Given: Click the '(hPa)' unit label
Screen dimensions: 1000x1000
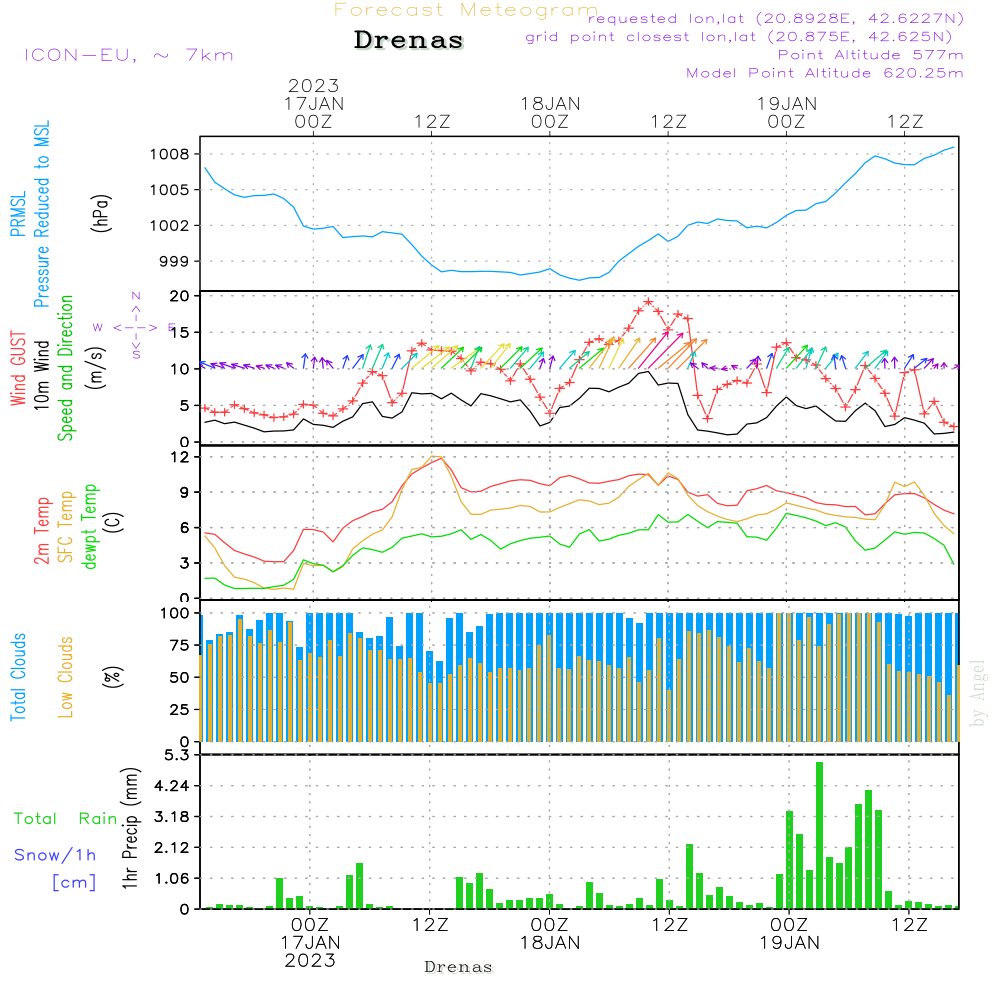Looking at the screenshot, I should pos(101,213).
